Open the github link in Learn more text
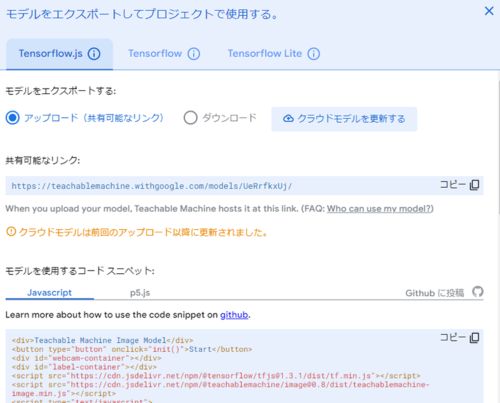The image size is (500, 403). coord(234,315)
